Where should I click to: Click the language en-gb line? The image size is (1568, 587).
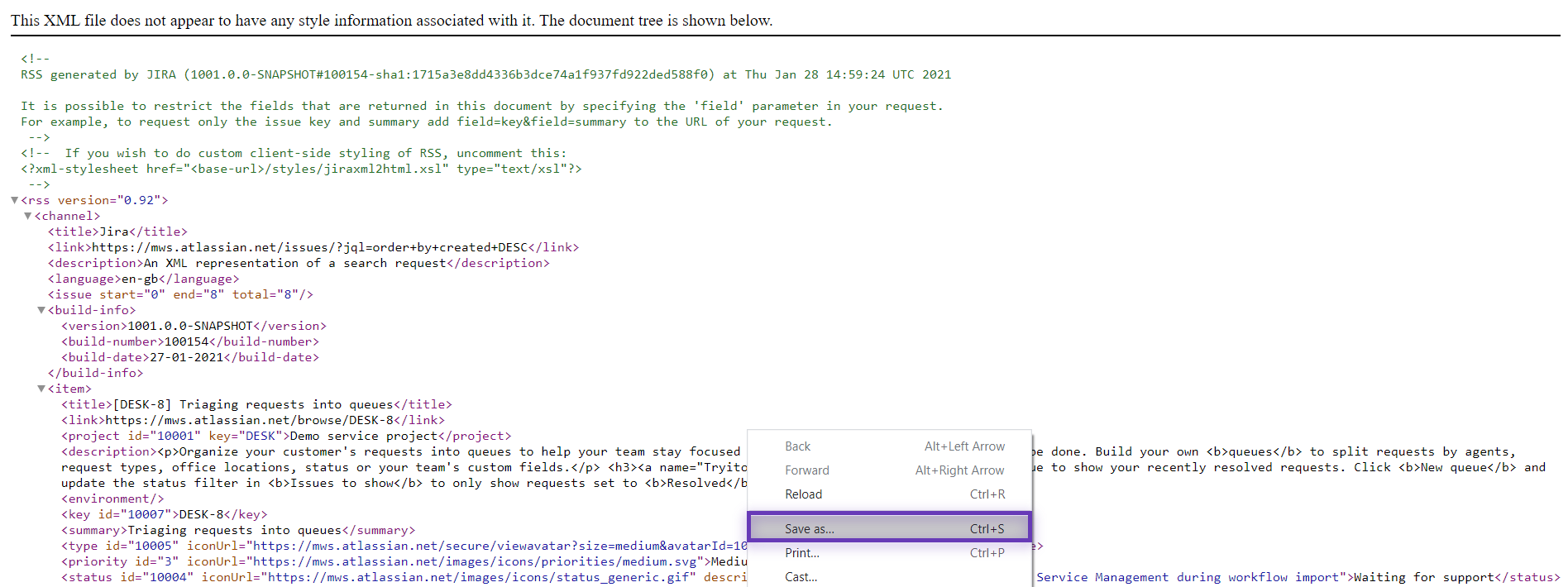tap(143, 279)
